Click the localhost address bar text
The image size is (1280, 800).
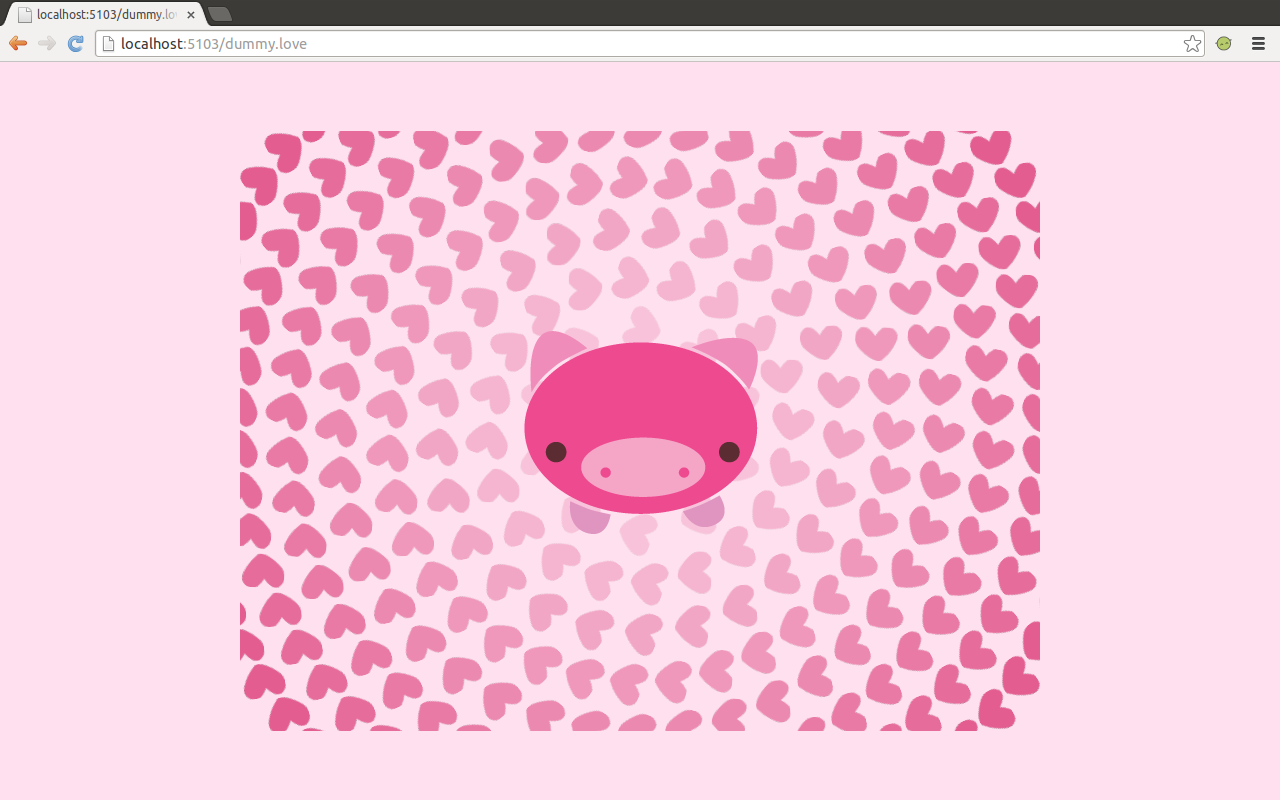(x=150, y=43)
